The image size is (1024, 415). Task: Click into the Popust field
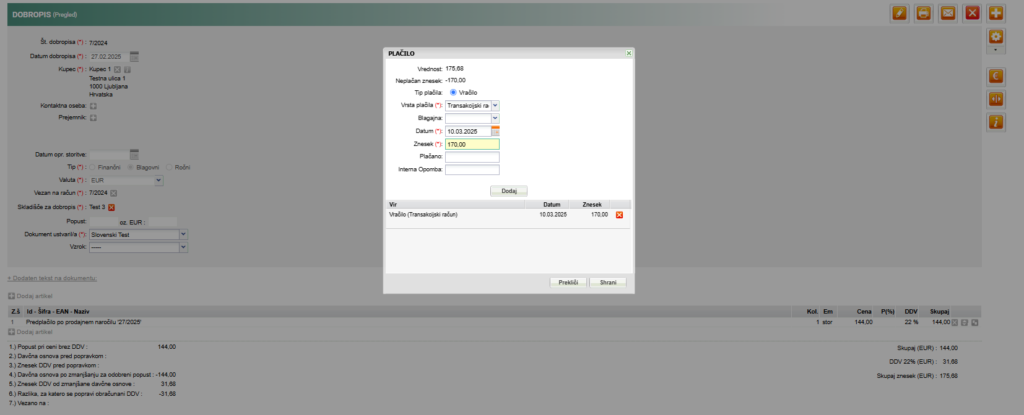103,222
